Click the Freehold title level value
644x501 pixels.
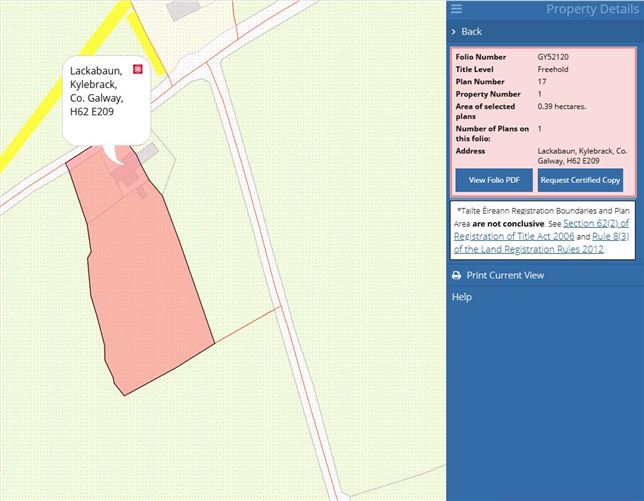555,69
